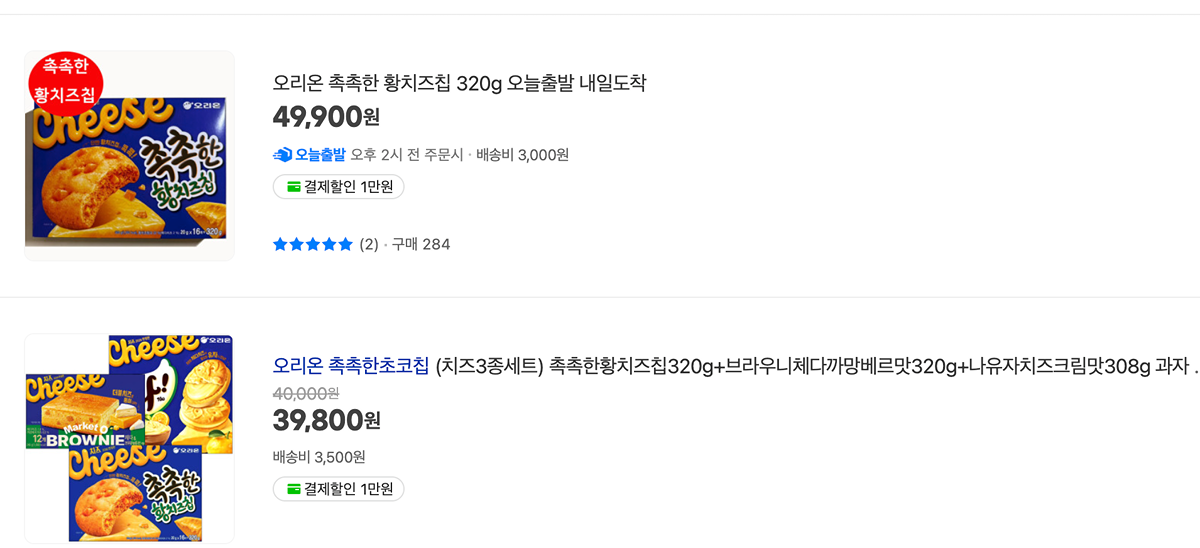
Task: Click the green card icon in the second product's 결제할인 badge
Action: point(293,489)
